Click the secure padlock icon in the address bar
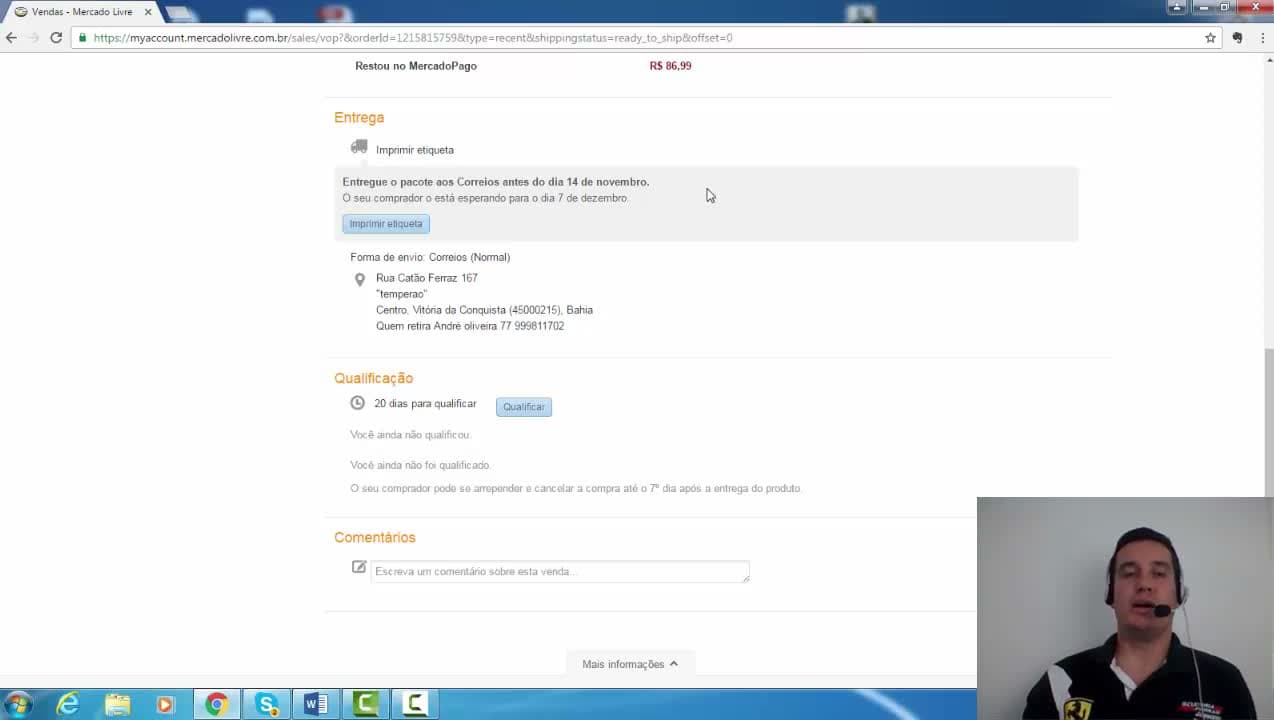This screenshot has height=720, width=1274. [x=83, y=38]
